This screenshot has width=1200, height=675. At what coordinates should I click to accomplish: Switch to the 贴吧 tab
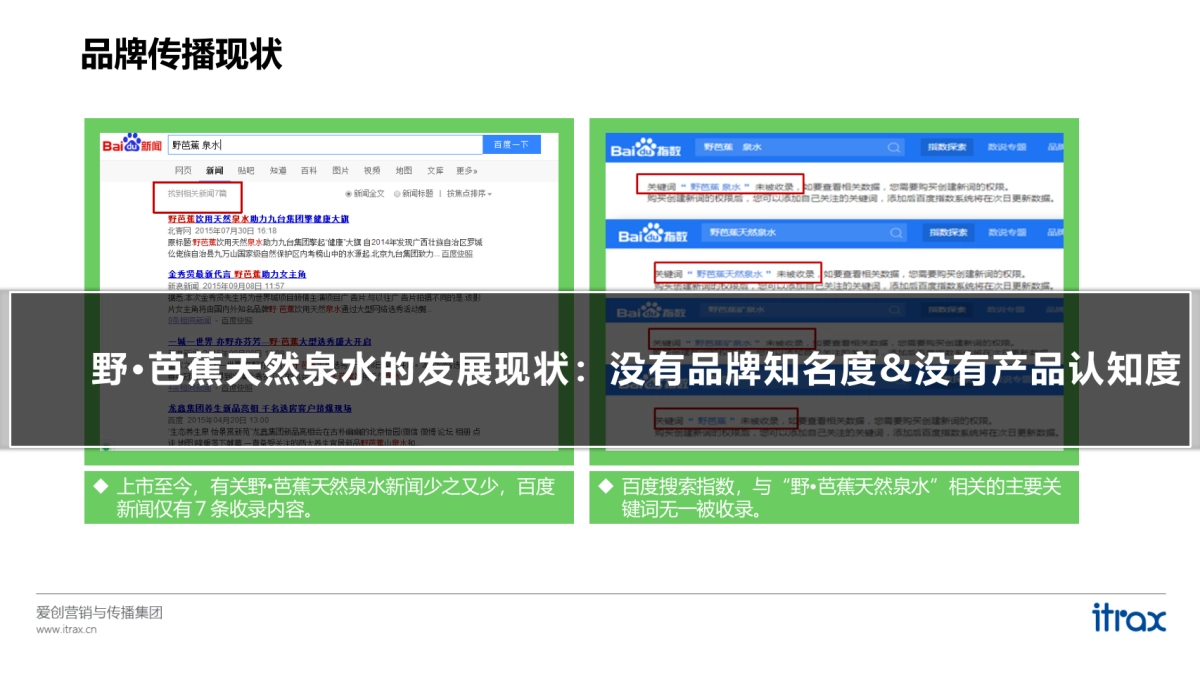click(248, 169)
